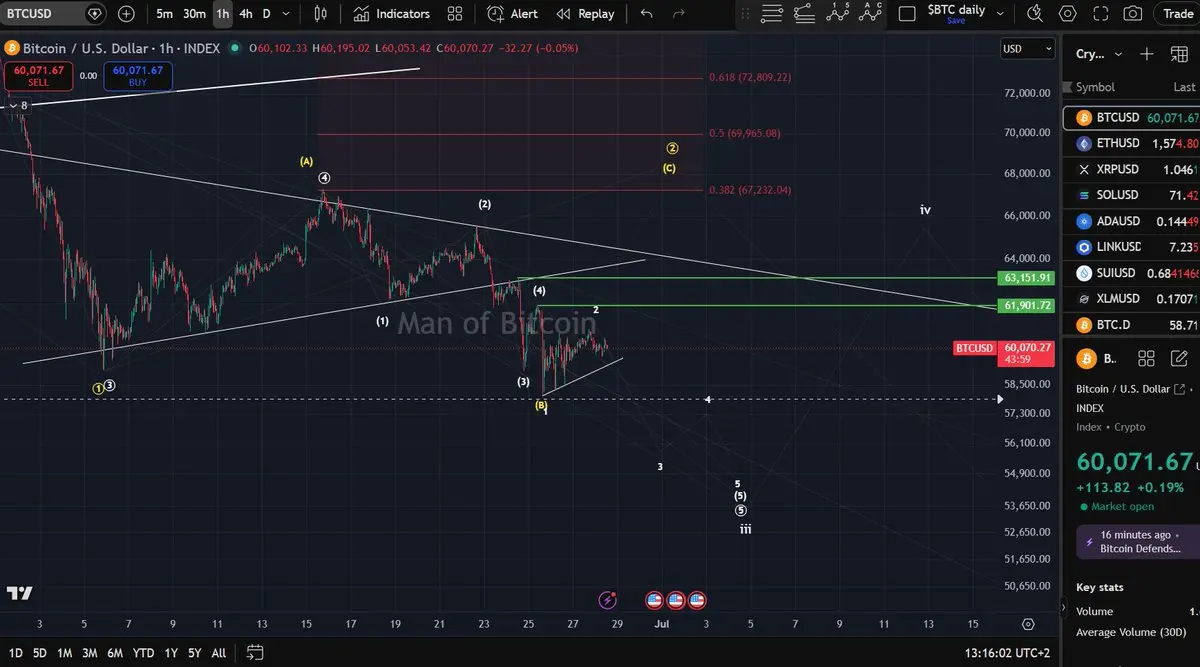Screen dimensions: 1200x667
Task: Select the 1D date range
Action: pos(16,653)
